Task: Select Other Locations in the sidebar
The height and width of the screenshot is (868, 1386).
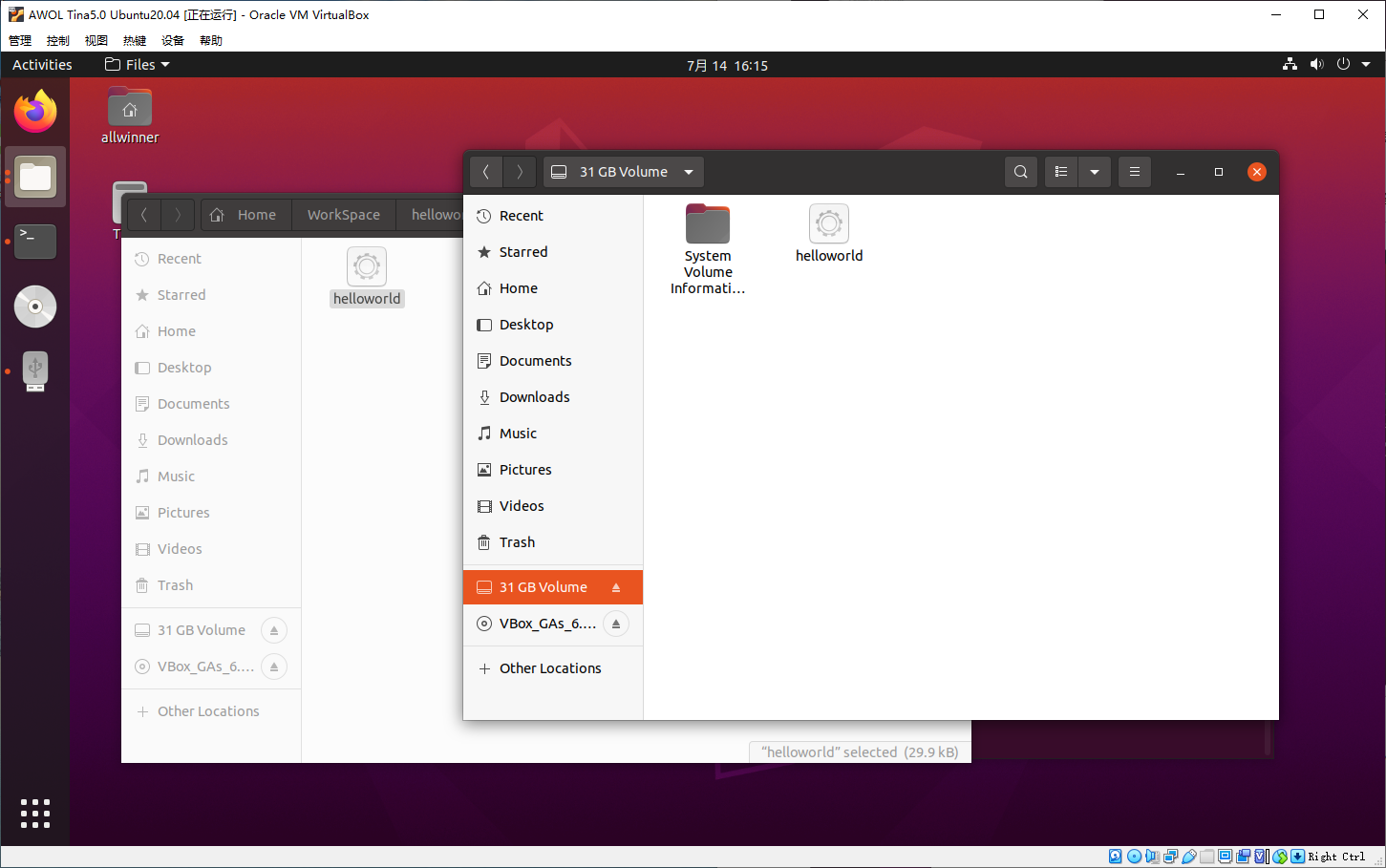Action: pyautogui.click(x=549, y=667)
